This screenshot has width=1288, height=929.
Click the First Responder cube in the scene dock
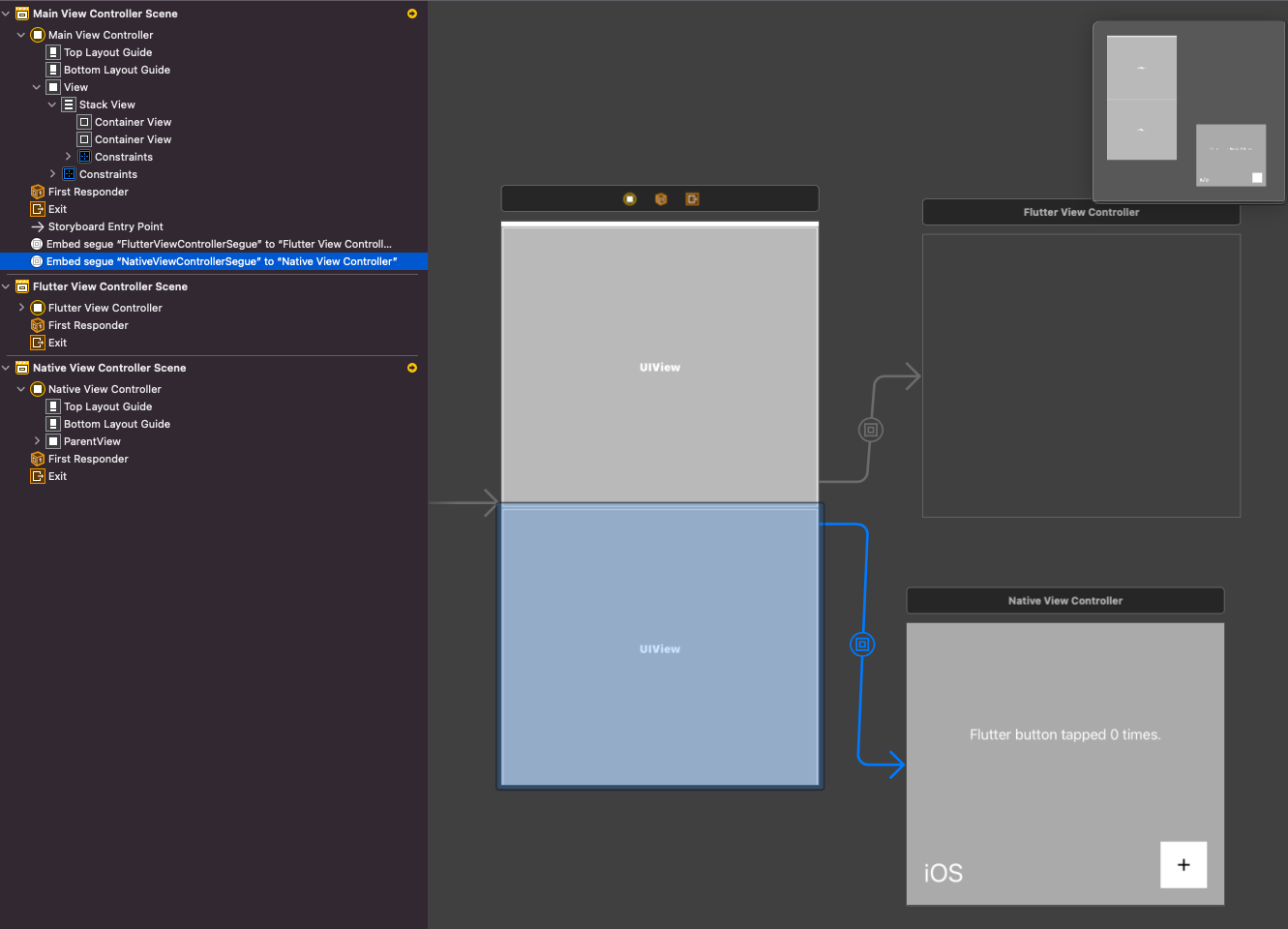click(661, 198)
